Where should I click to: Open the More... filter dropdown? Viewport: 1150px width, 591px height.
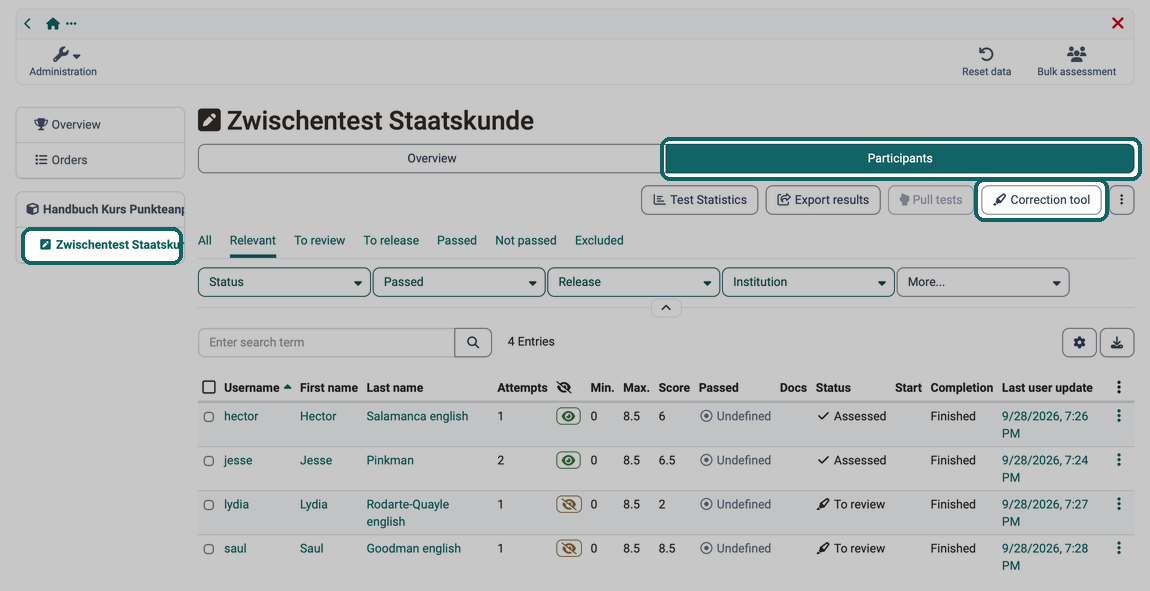pos(983,282)
